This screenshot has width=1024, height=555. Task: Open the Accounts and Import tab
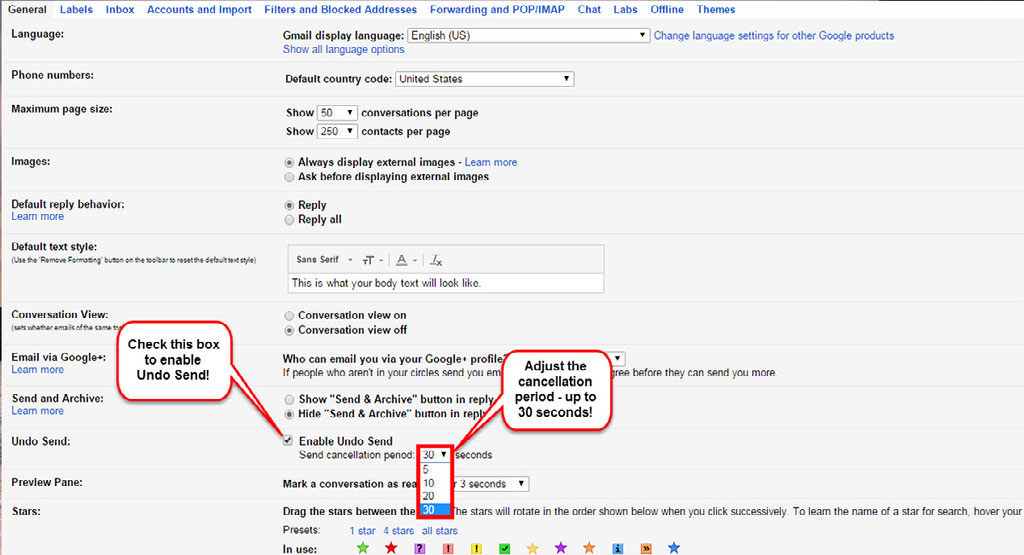tap(199, 10)
